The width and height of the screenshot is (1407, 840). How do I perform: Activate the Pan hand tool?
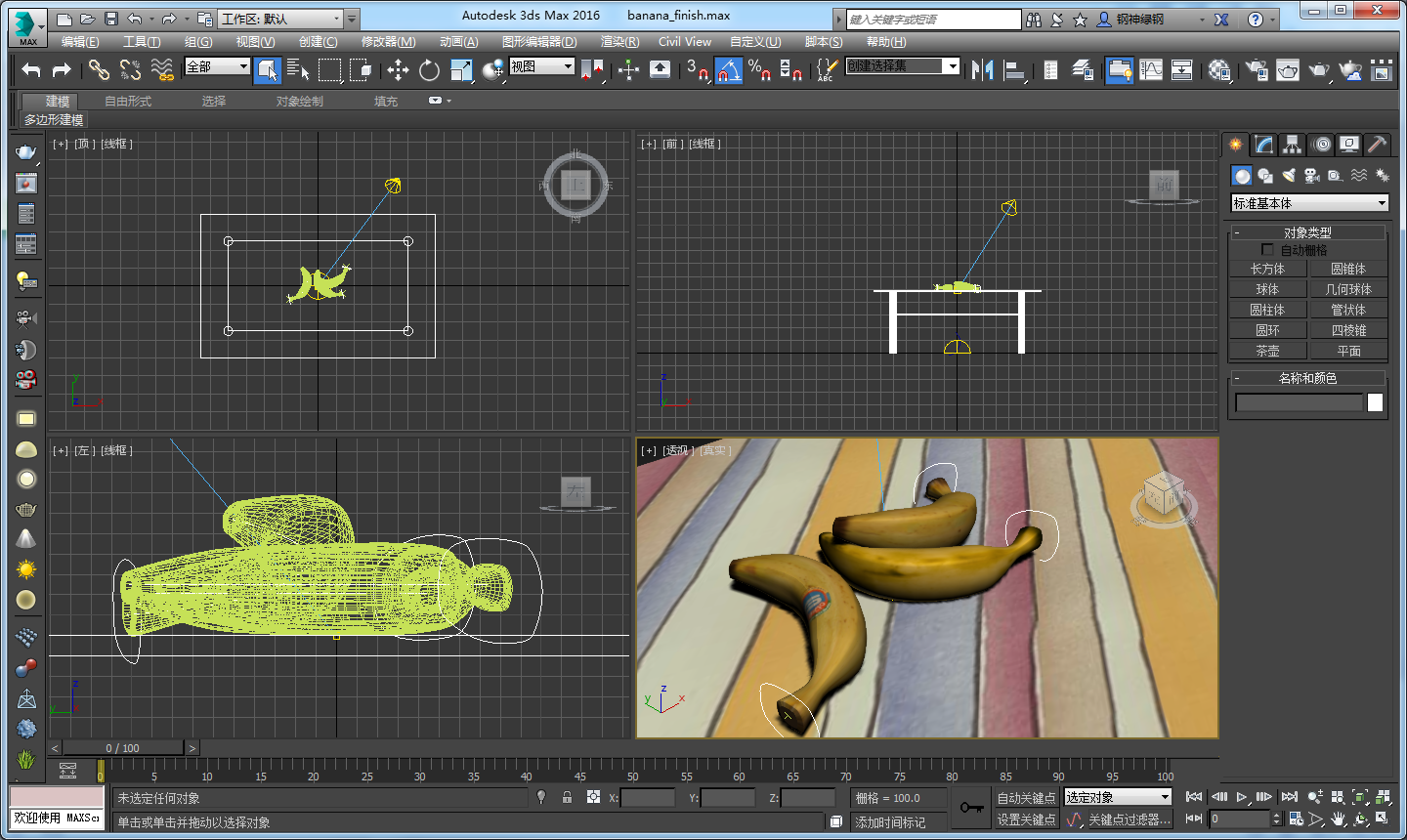point(1339,819)
